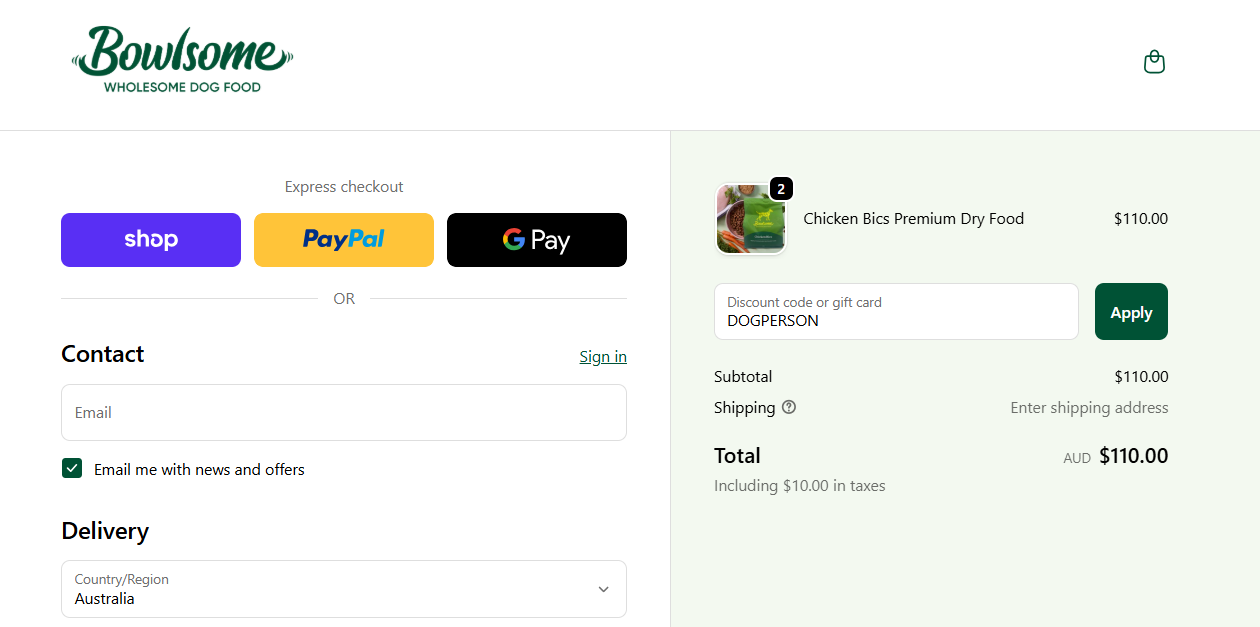Screen dimensions: 1260x627
Task: Select Google Pay express checkout
Action: pos(537,240)
